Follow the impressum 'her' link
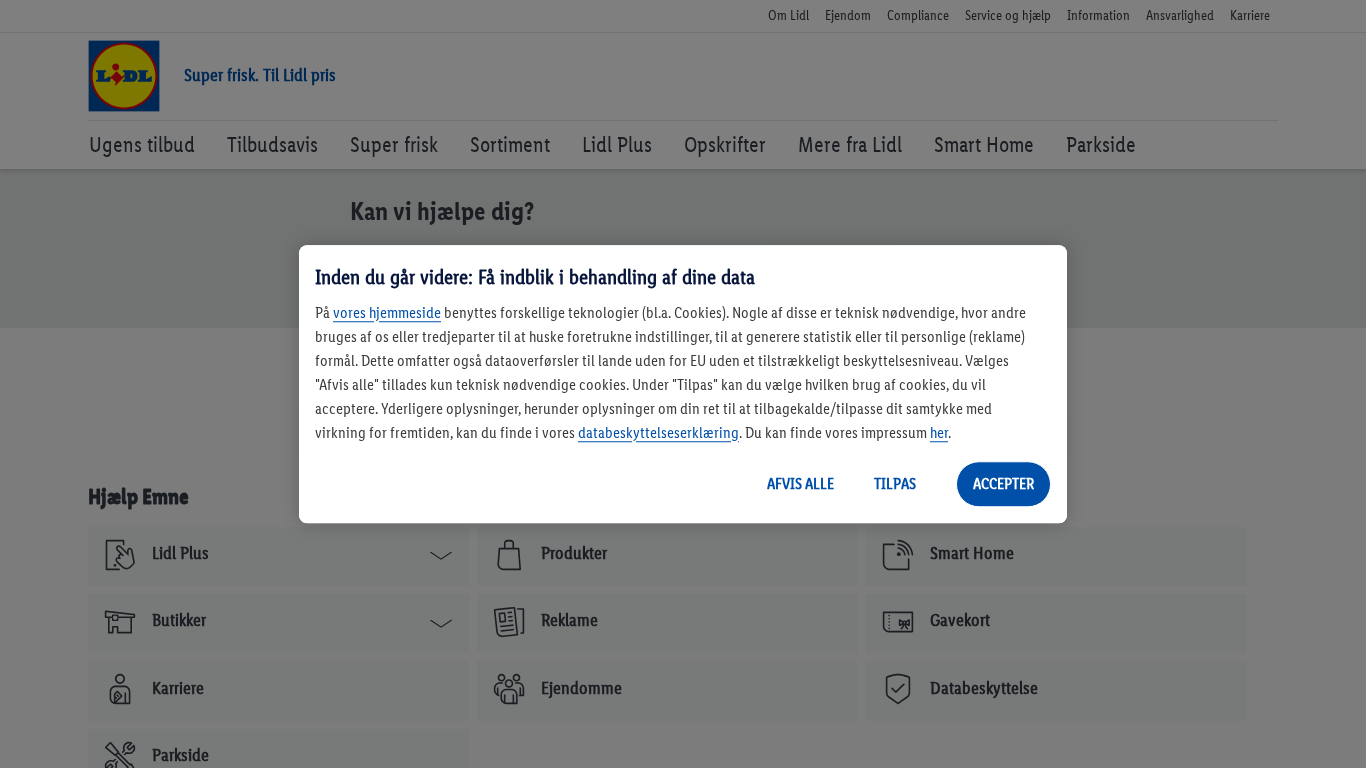The width and height of the screenshot is (1366, 768). point(939,433)
